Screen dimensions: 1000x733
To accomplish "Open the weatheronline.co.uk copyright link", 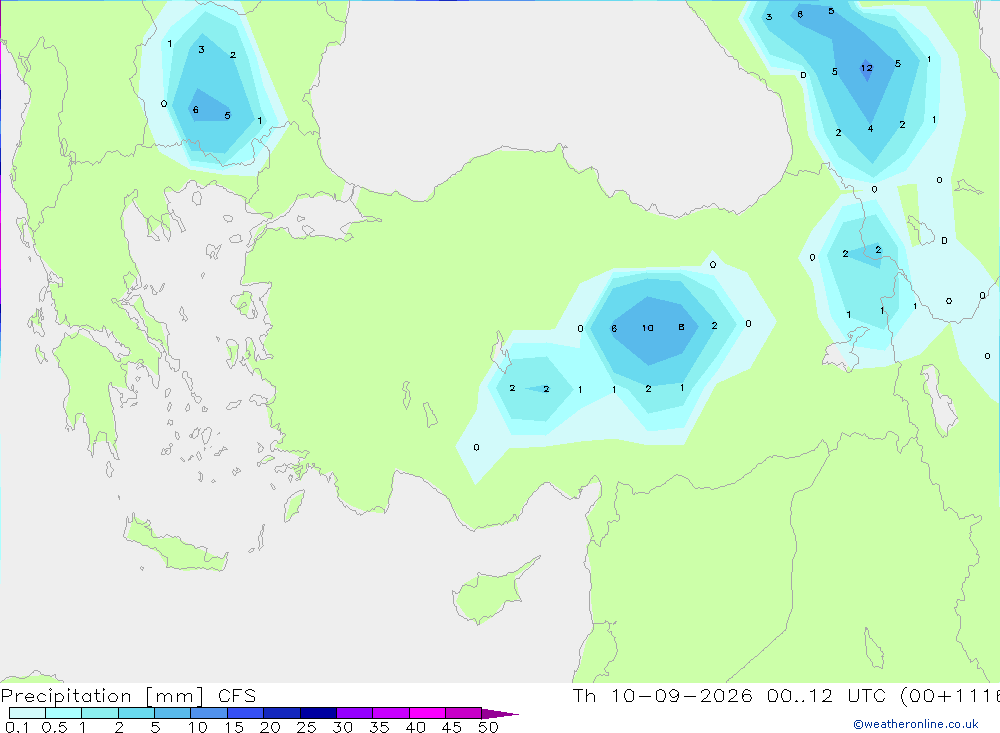I will point(915,724).
